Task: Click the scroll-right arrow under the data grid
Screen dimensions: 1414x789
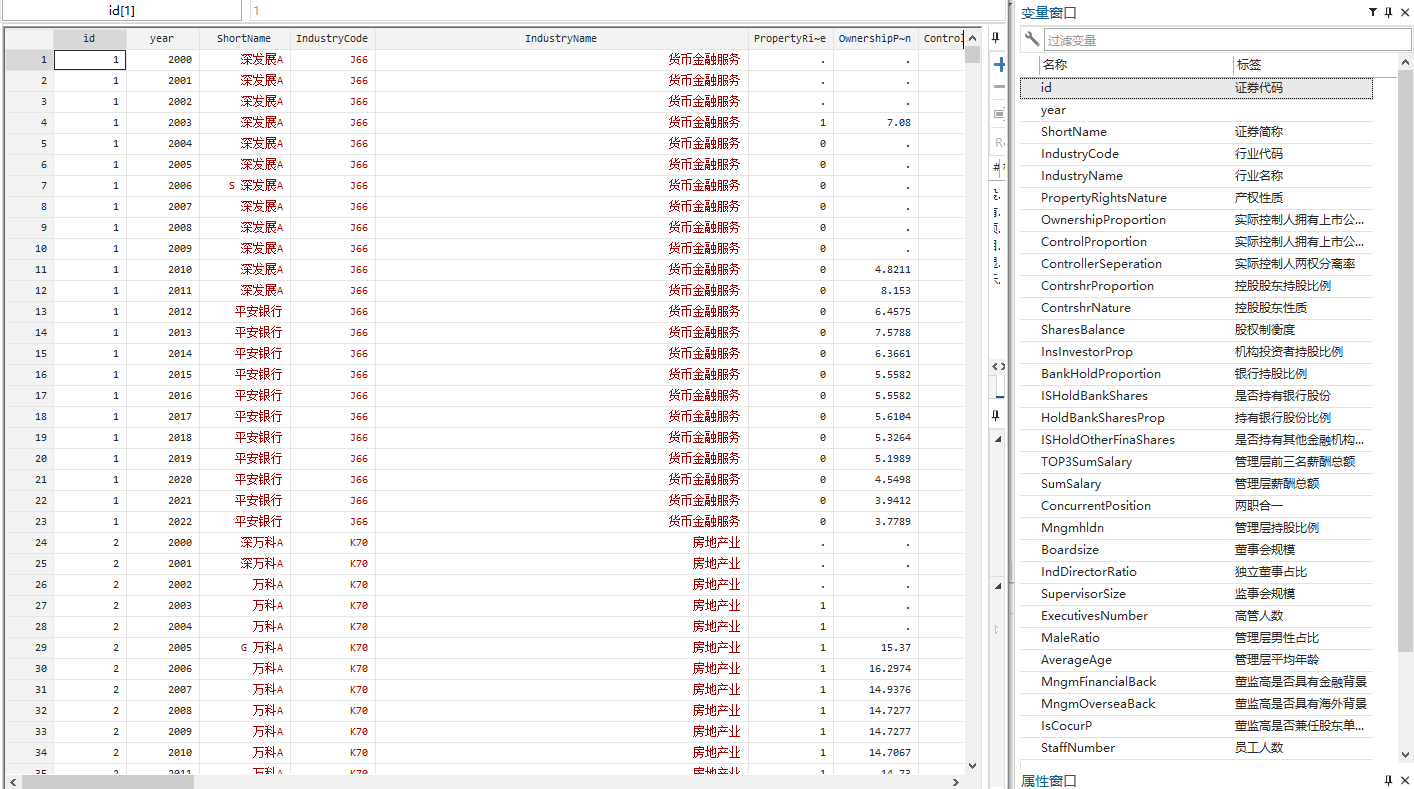Action: pos(957,781)
